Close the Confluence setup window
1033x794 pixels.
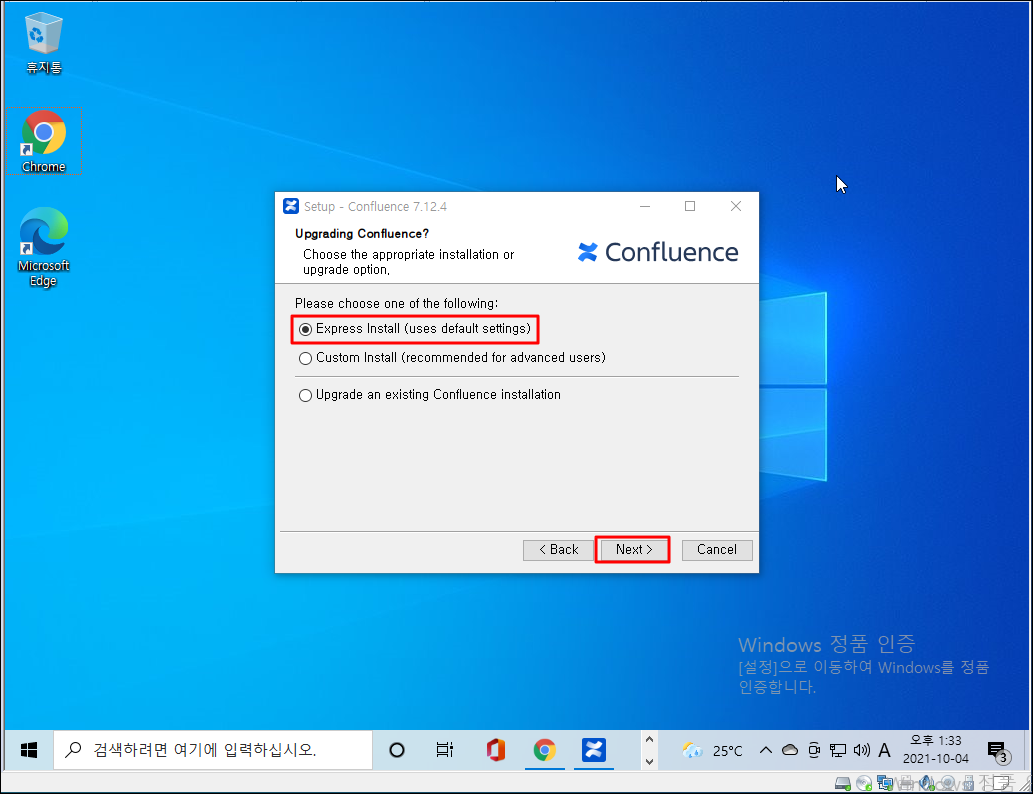pos(736,206)
